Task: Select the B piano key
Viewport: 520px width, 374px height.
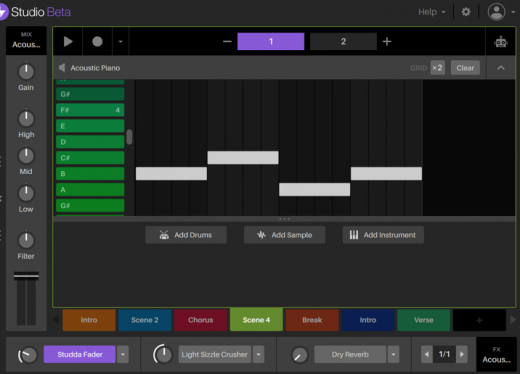Action: [90, 174]
